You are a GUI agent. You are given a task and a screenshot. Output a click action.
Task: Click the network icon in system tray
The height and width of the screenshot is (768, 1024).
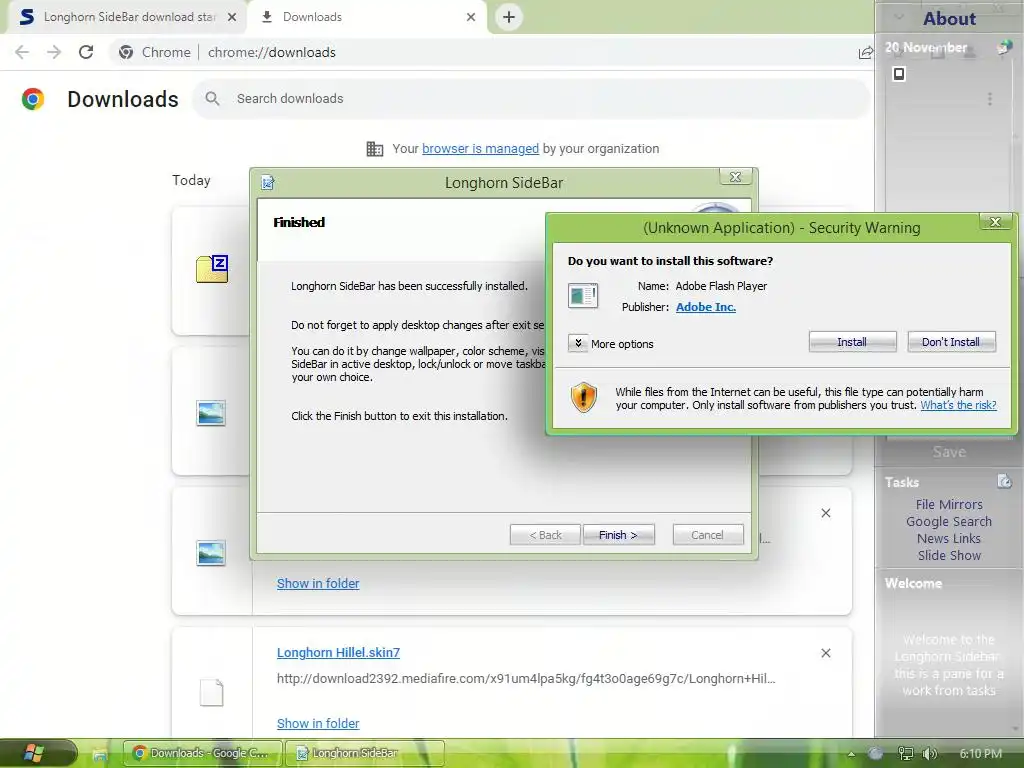coord(905,754)
